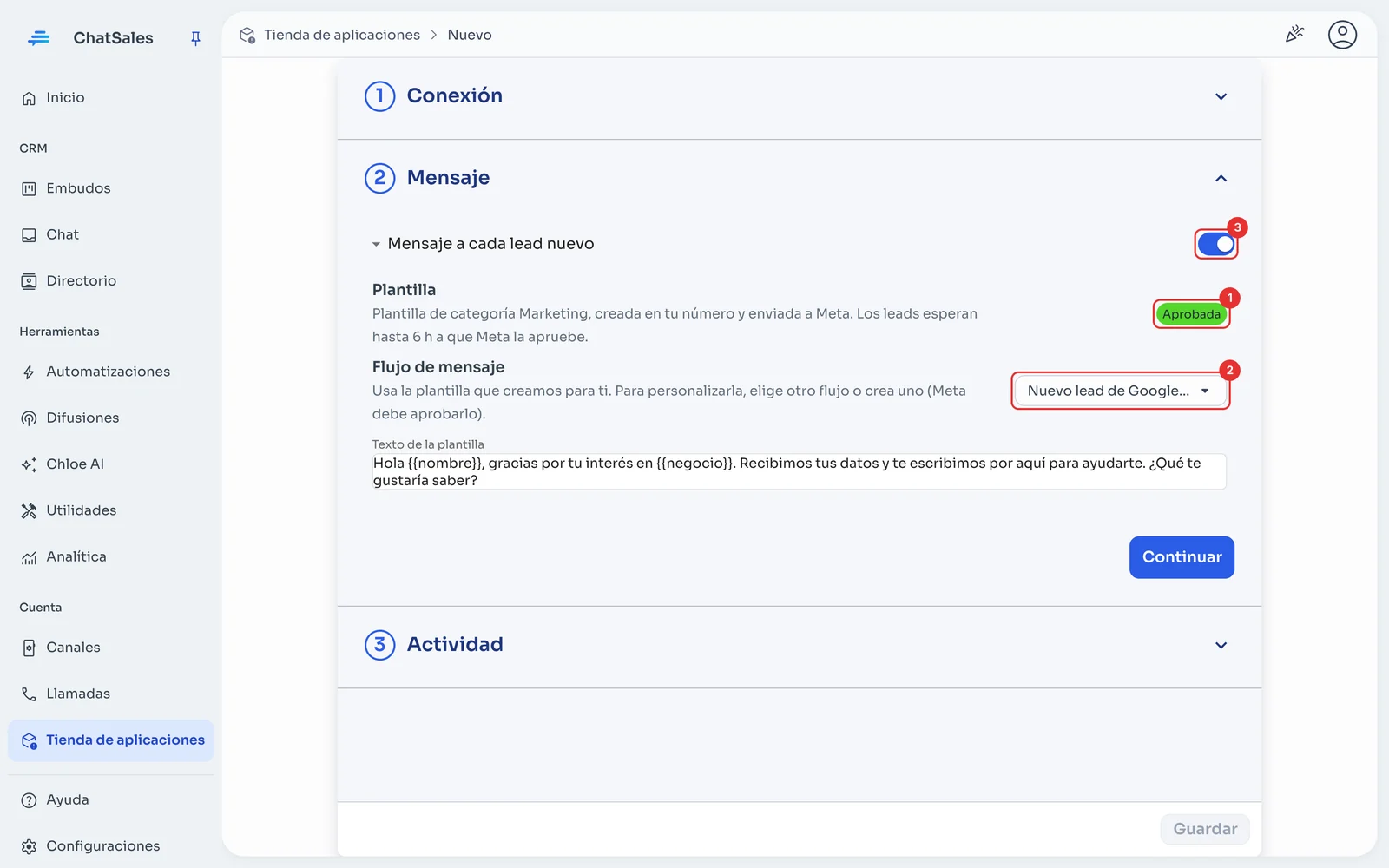1389x868 pixels.
Task: Click the Texto de la plantilla field
Action: point(799,471)
